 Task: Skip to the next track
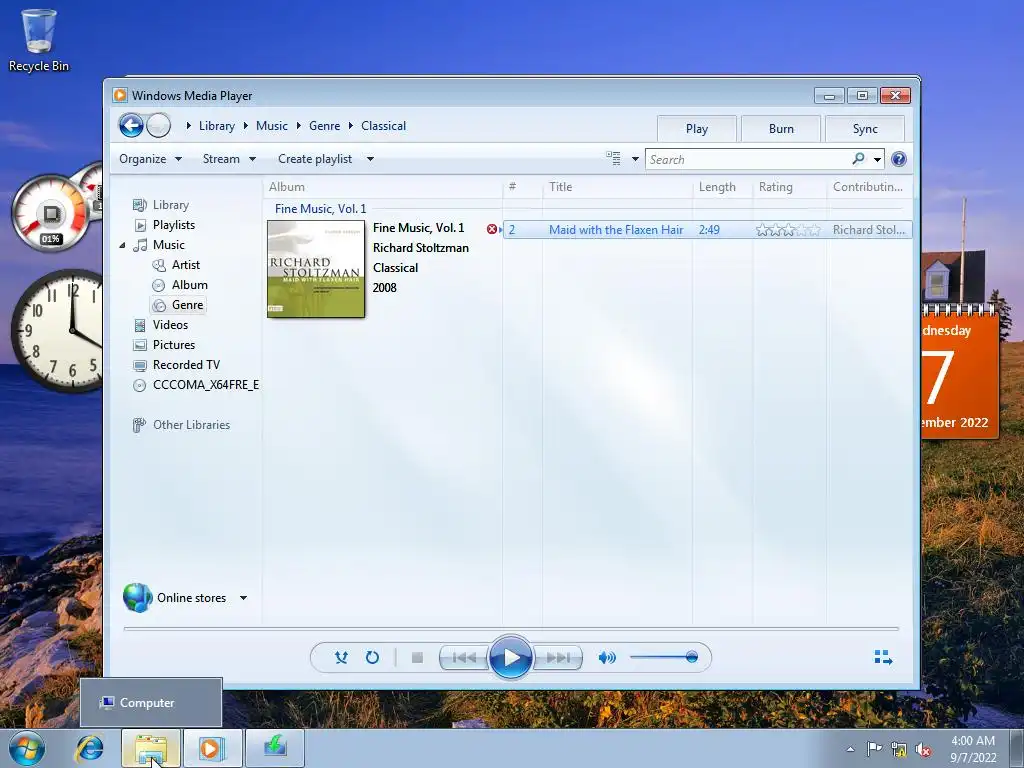point(557,657)
